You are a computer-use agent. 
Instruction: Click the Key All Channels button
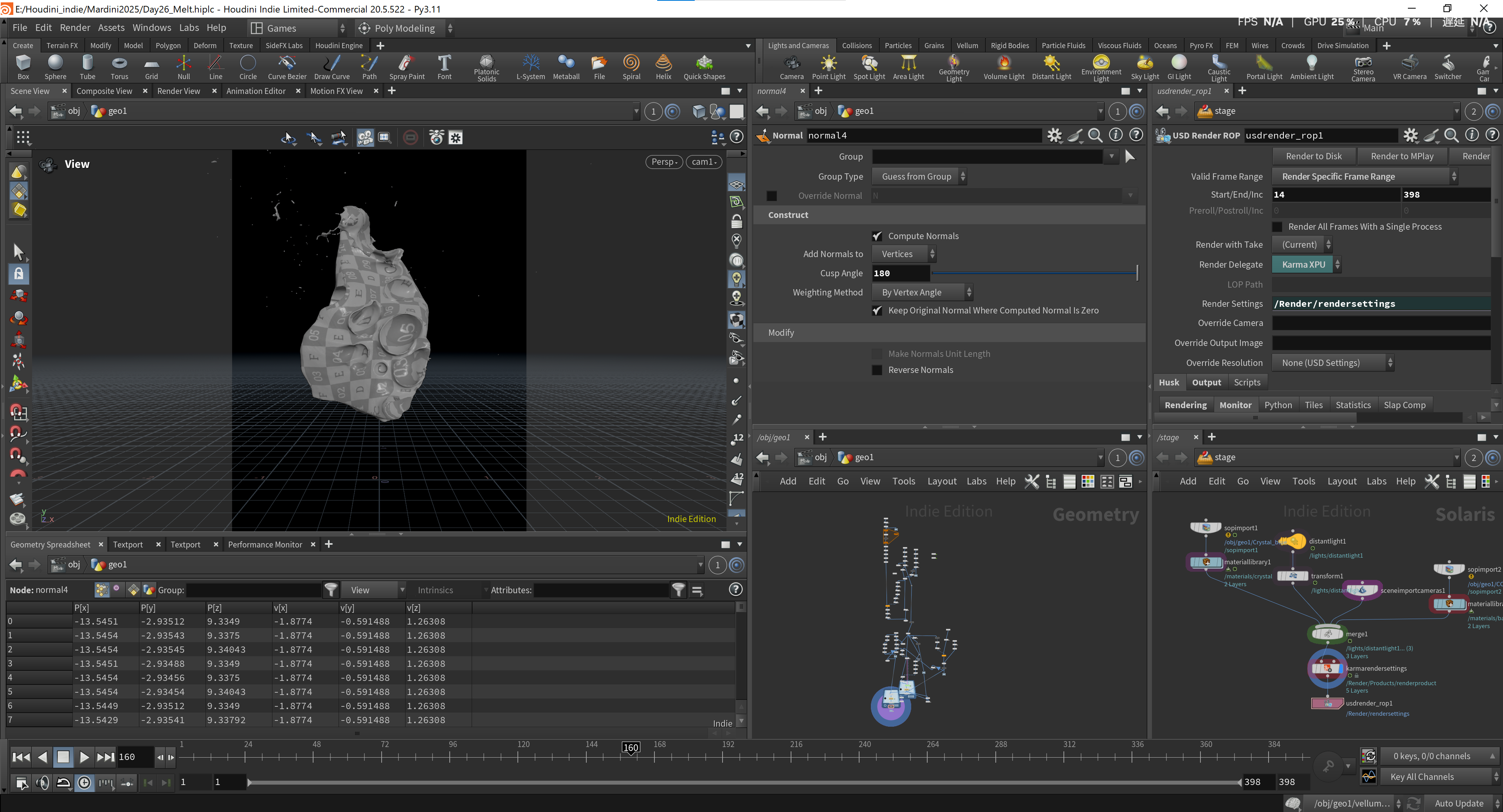1438,777
